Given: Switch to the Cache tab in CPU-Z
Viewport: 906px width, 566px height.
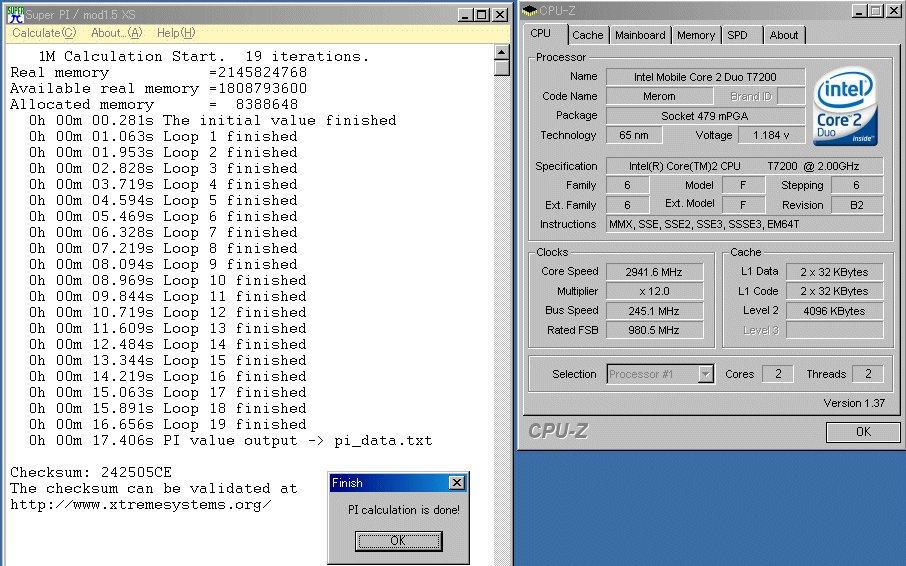Looking at the screenshot, I should (x=588, y=35).
